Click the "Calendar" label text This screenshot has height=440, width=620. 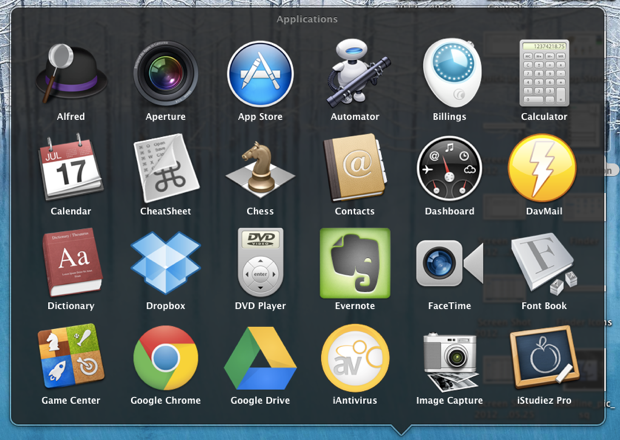pos(71,211)
